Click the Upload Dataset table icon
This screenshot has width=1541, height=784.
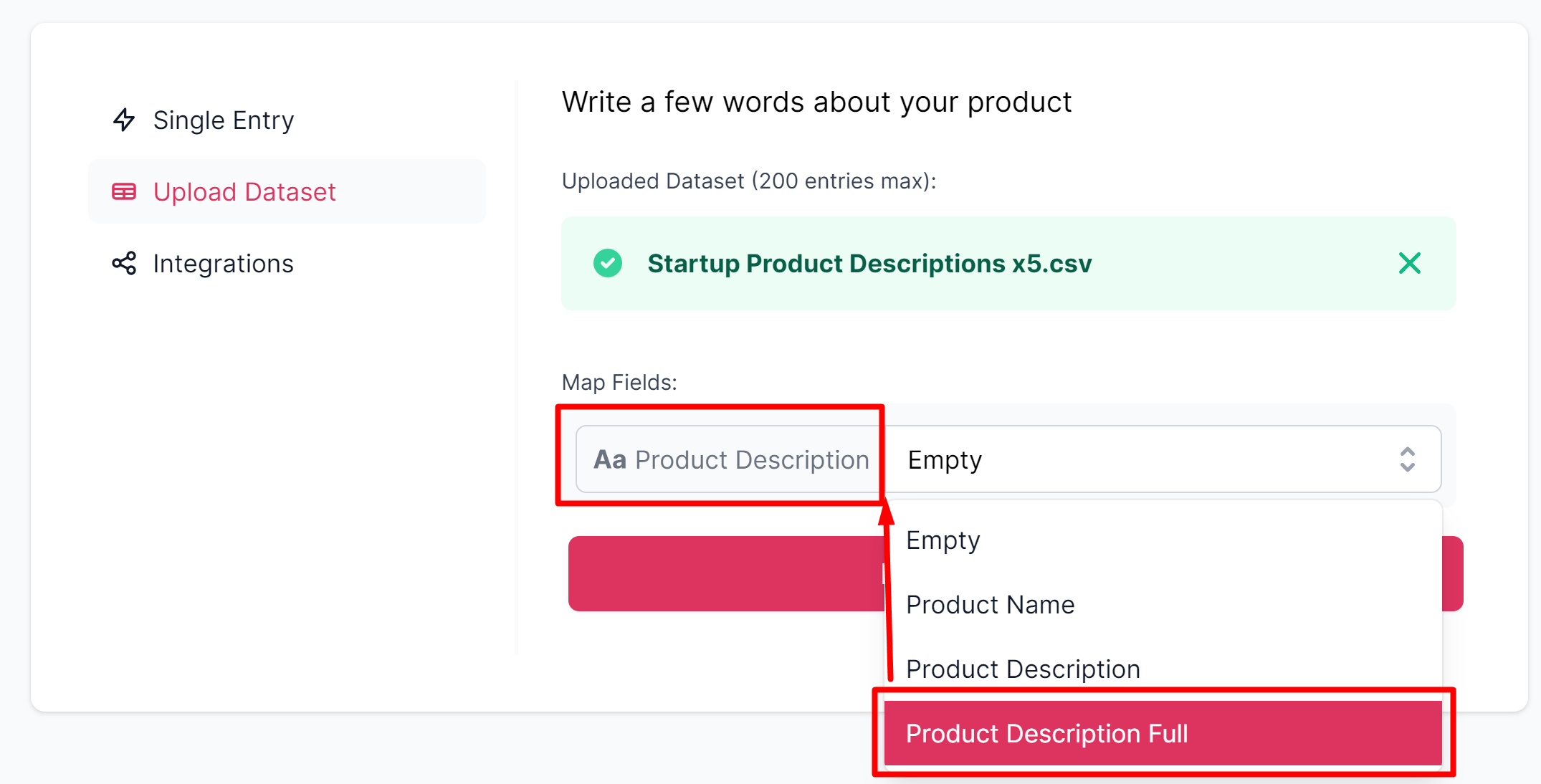pyautogui.click(x=124, y=192)
